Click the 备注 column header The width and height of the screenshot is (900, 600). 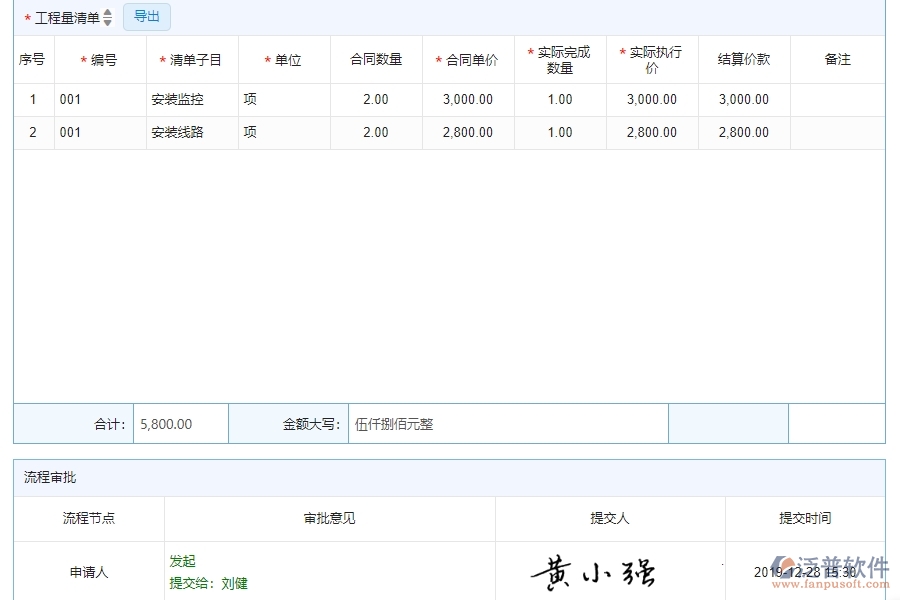[838, 59]
